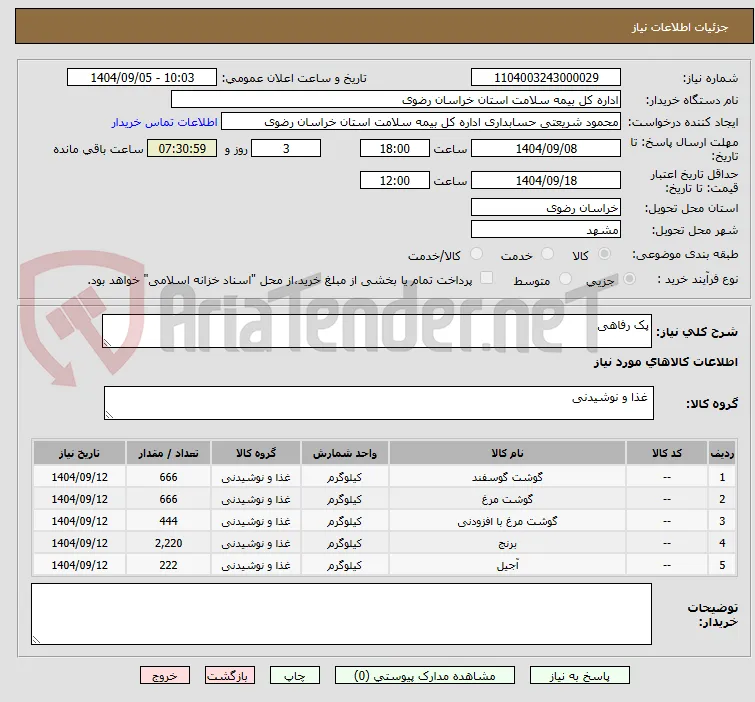This screenshot has height=702, width=755.
Task: Click the resize handle of توضیحات خریدار box
Action: pos(36,639)
